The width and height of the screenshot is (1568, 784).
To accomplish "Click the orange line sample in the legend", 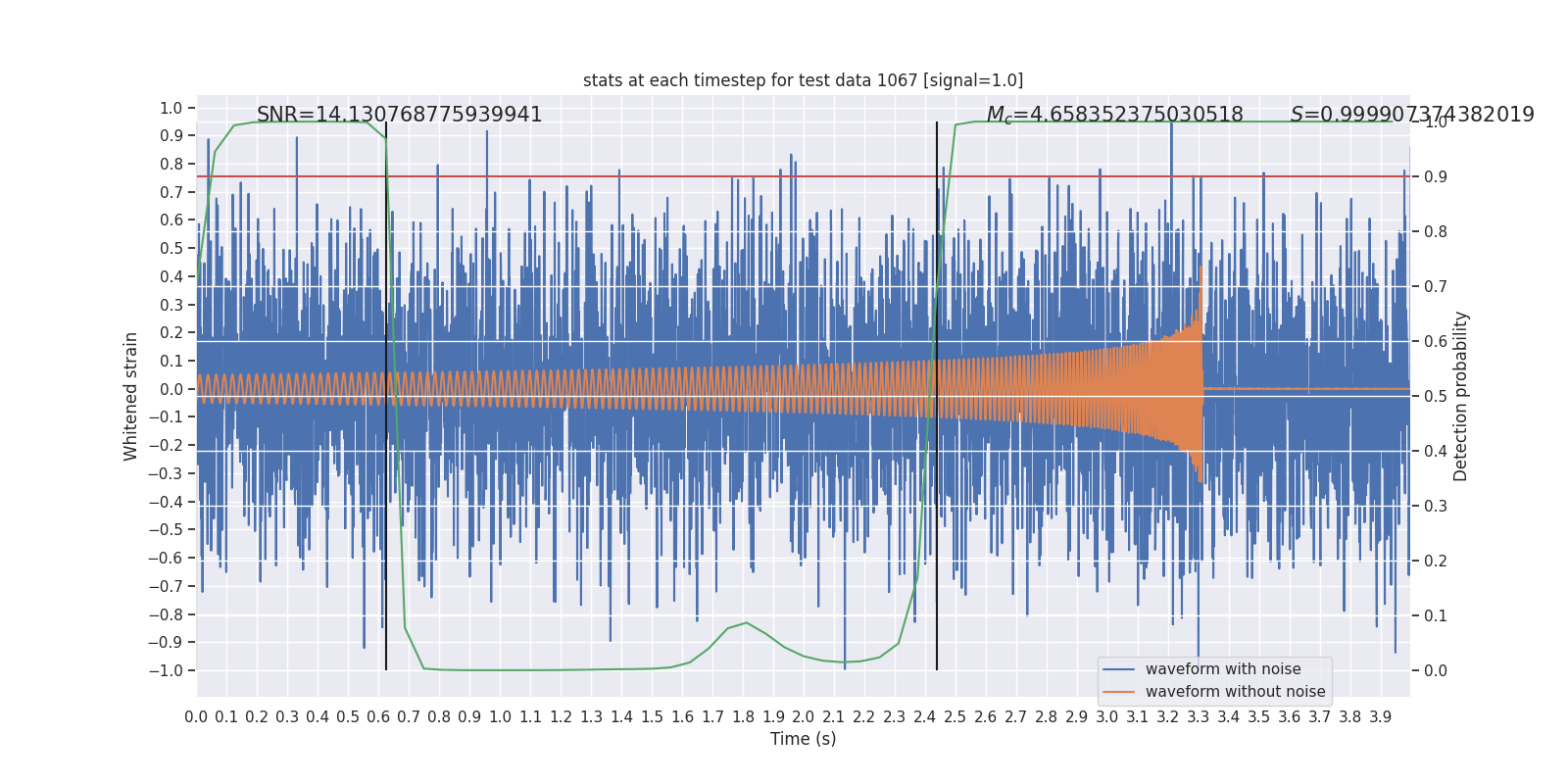I will 1118,692.
